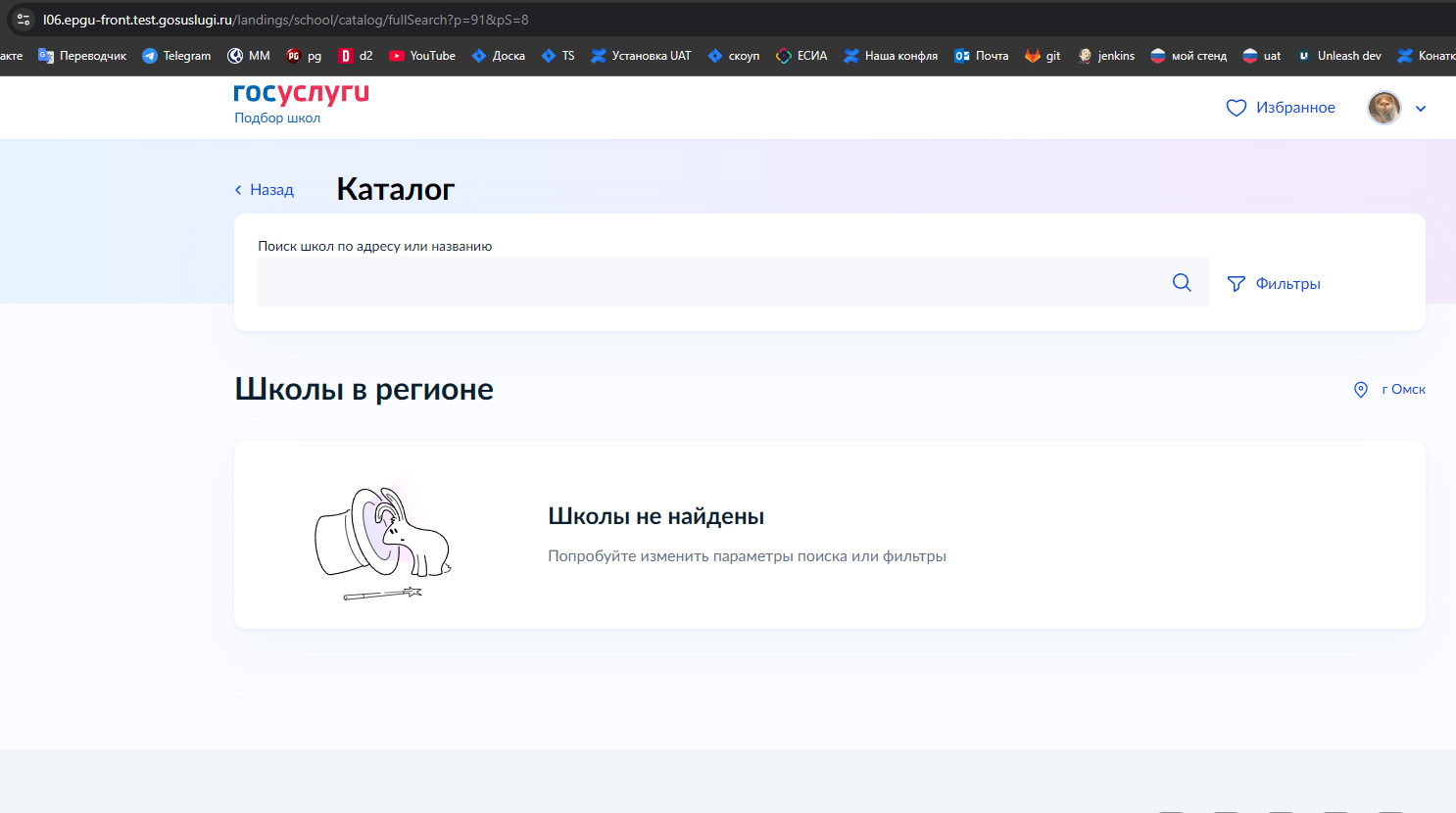Click the site info icon in address bar
1456x813 pixels.
coord(24,20)
